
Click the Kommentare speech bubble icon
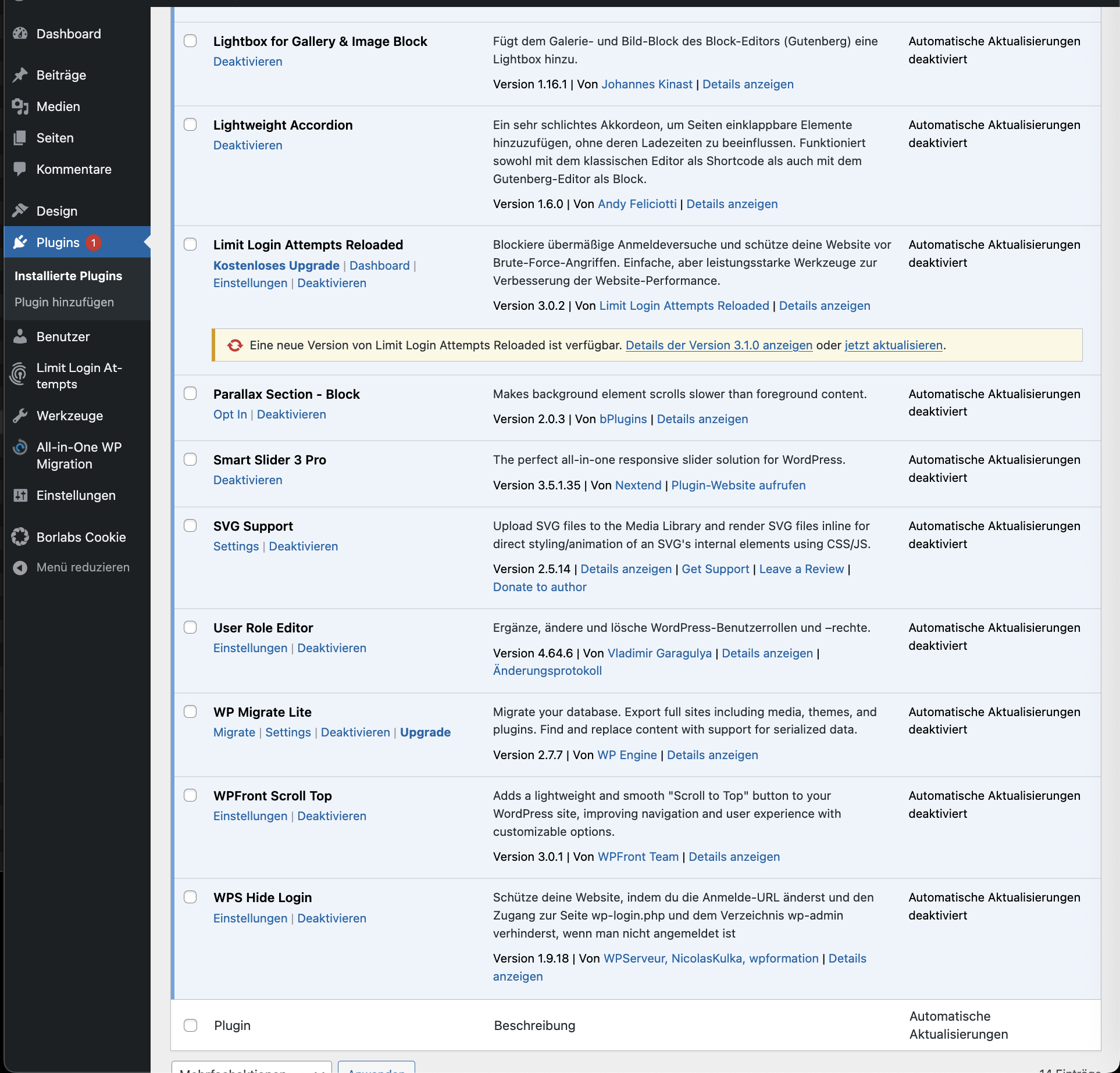pyautogui.click(x=20, y=169)
